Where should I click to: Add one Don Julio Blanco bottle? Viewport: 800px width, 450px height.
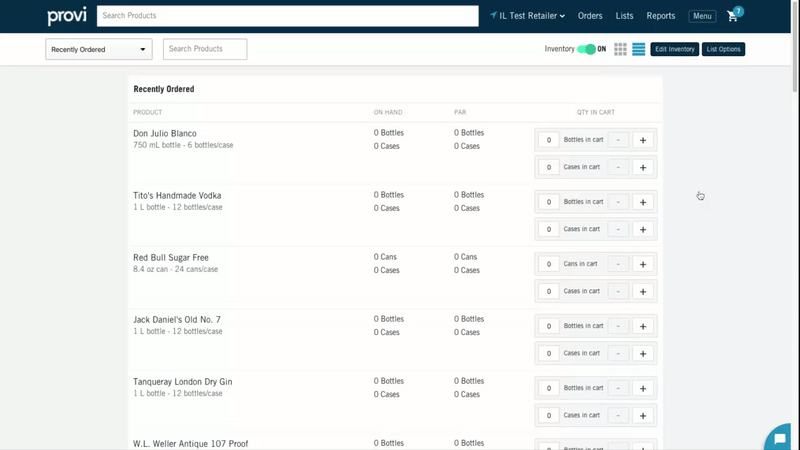click(643, 140)
